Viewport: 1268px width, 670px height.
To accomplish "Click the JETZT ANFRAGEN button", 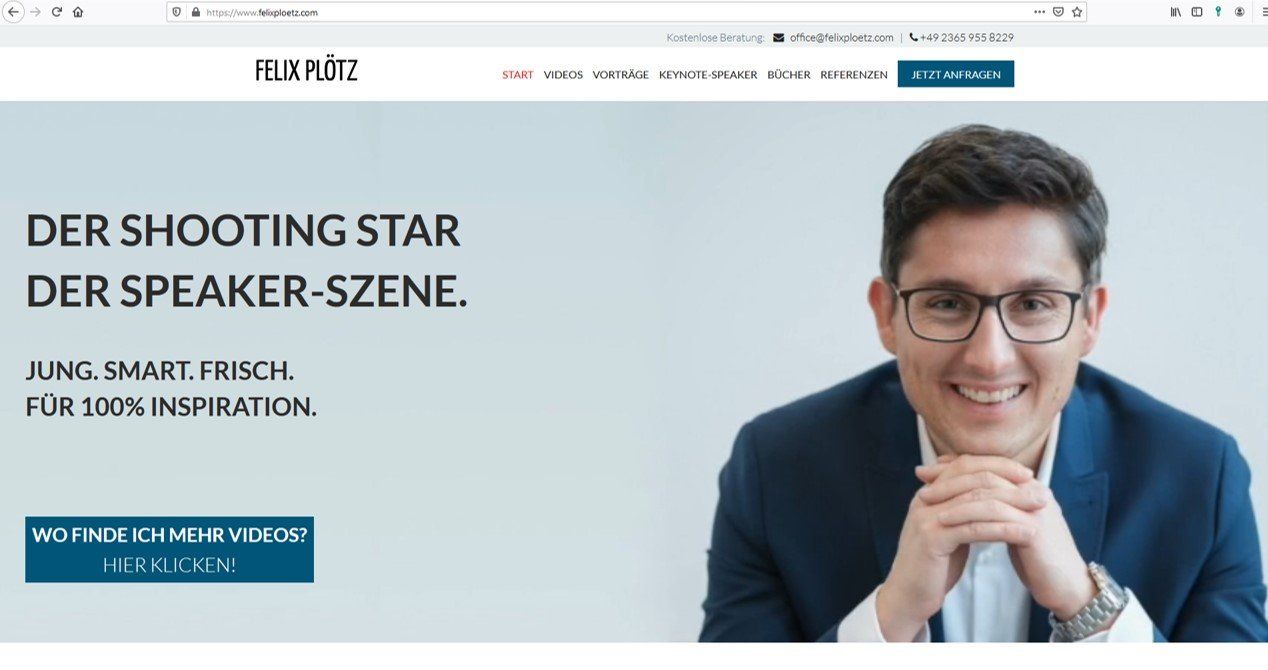I will pyautogui.click(x=956, y=74).
